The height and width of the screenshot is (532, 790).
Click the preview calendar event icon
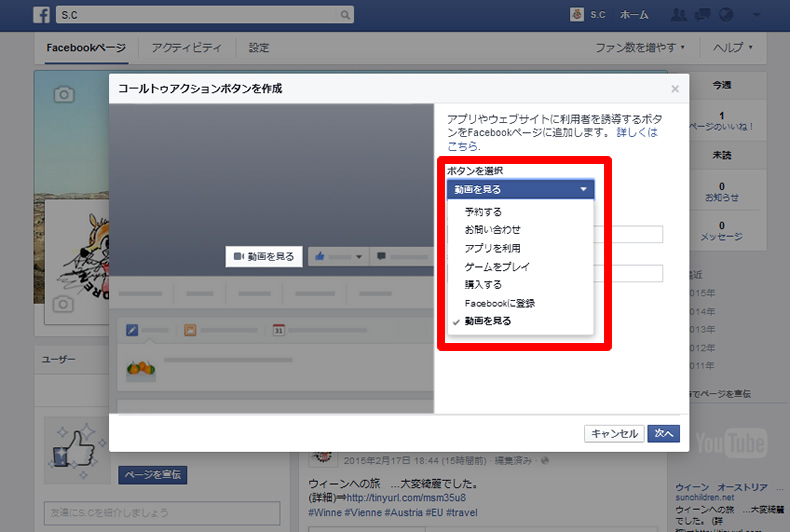pyautogui.click(x=279, y=330)
